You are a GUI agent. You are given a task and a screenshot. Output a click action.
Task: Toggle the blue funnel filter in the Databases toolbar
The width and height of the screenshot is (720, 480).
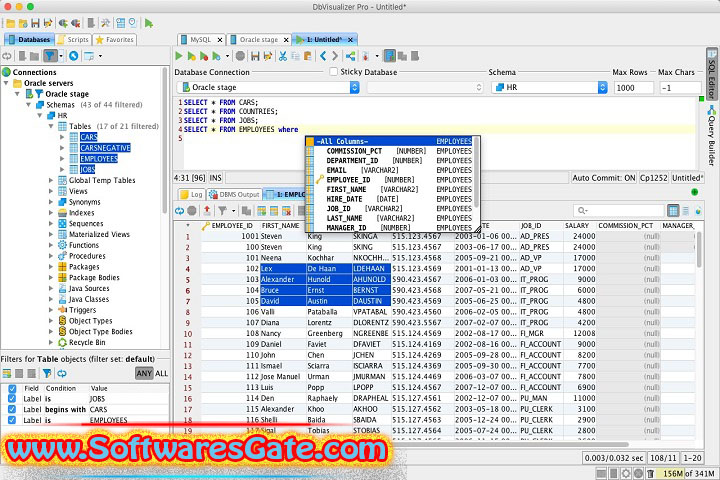[x=50, y=56]
